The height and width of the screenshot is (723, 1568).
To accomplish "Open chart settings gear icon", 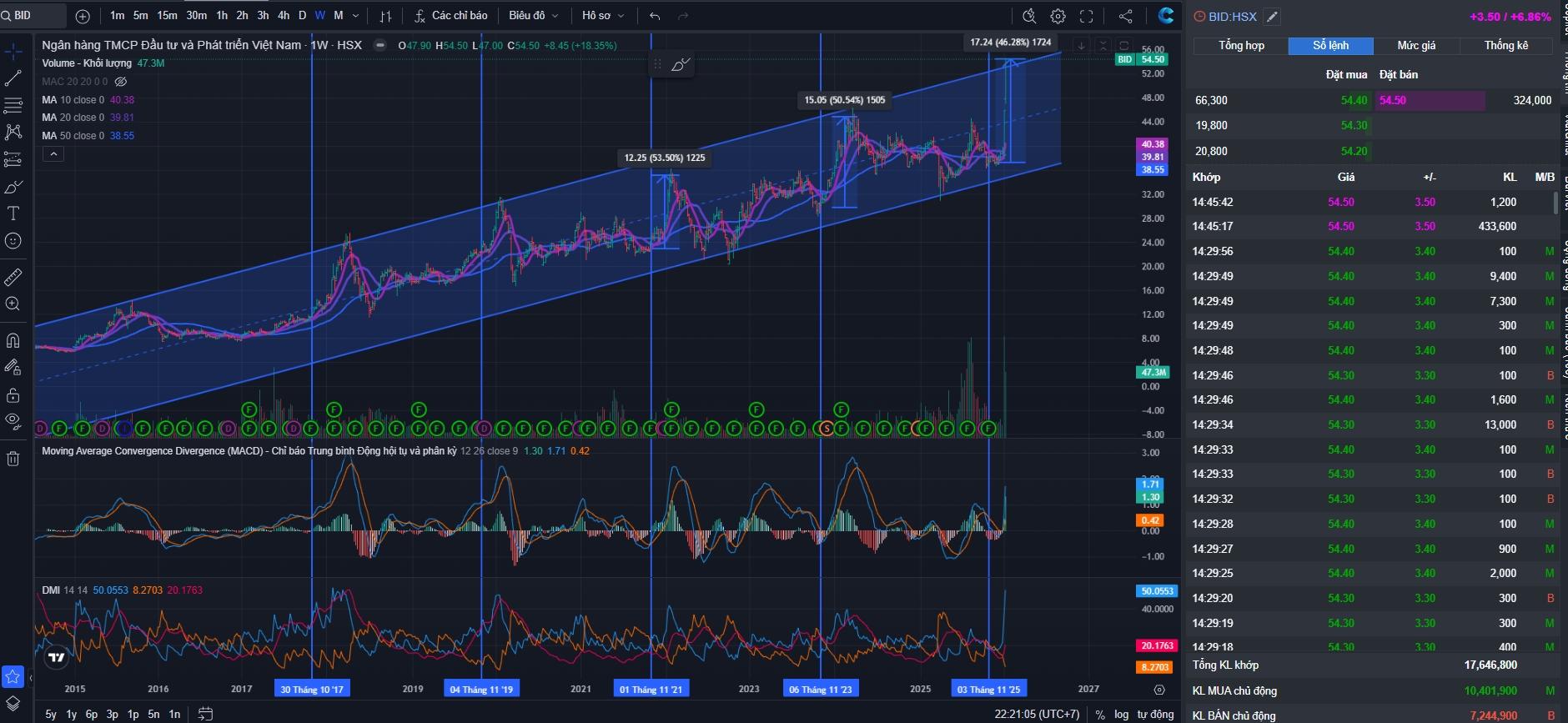I will point(1058,16).
